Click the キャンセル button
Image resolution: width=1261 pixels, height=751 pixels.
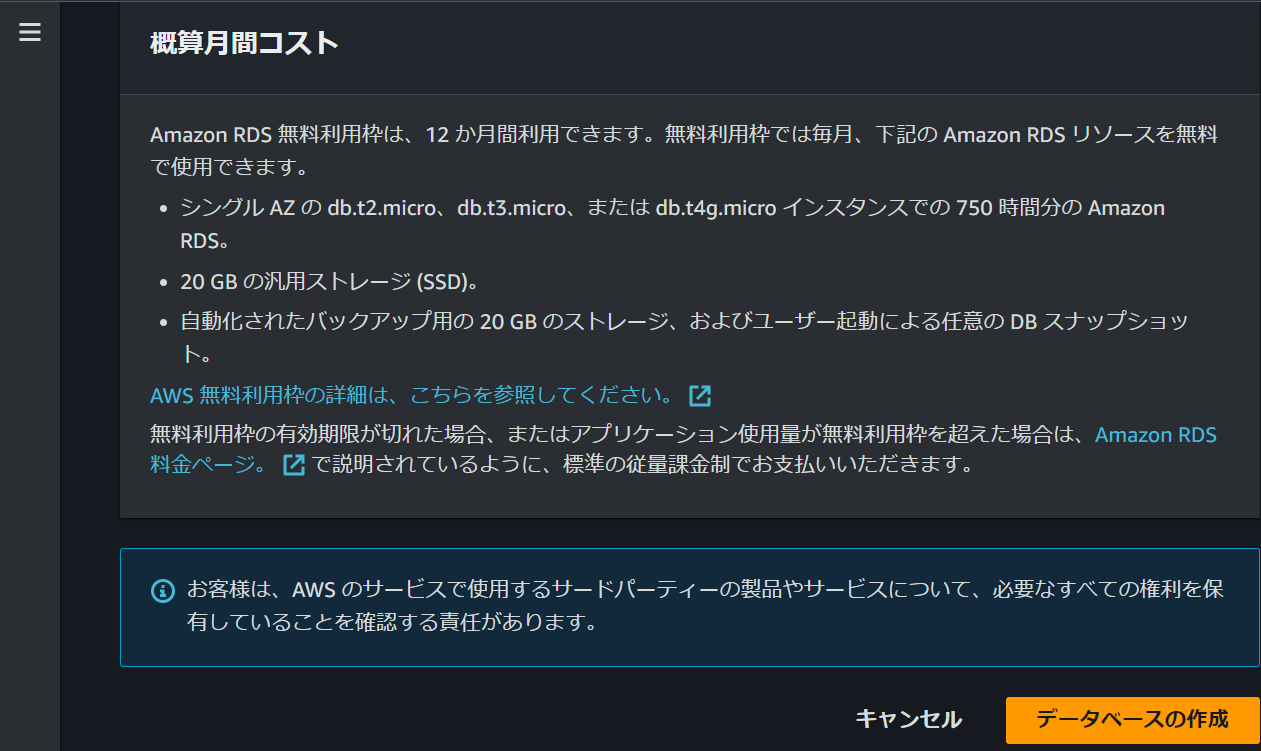point(908,719)
